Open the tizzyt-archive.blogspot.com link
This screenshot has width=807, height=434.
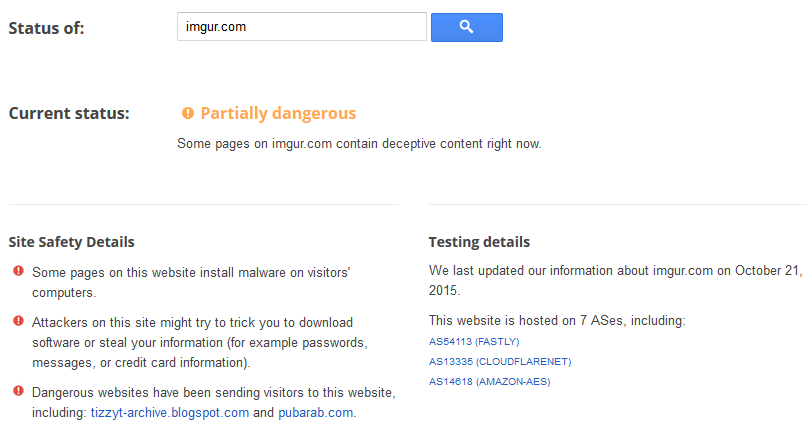[x=169, y=412]
